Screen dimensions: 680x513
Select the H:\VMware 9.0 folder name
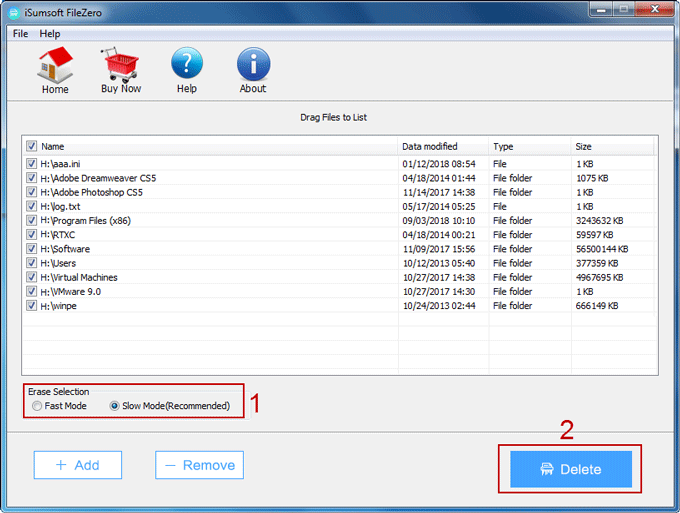[x=71, y=292]
